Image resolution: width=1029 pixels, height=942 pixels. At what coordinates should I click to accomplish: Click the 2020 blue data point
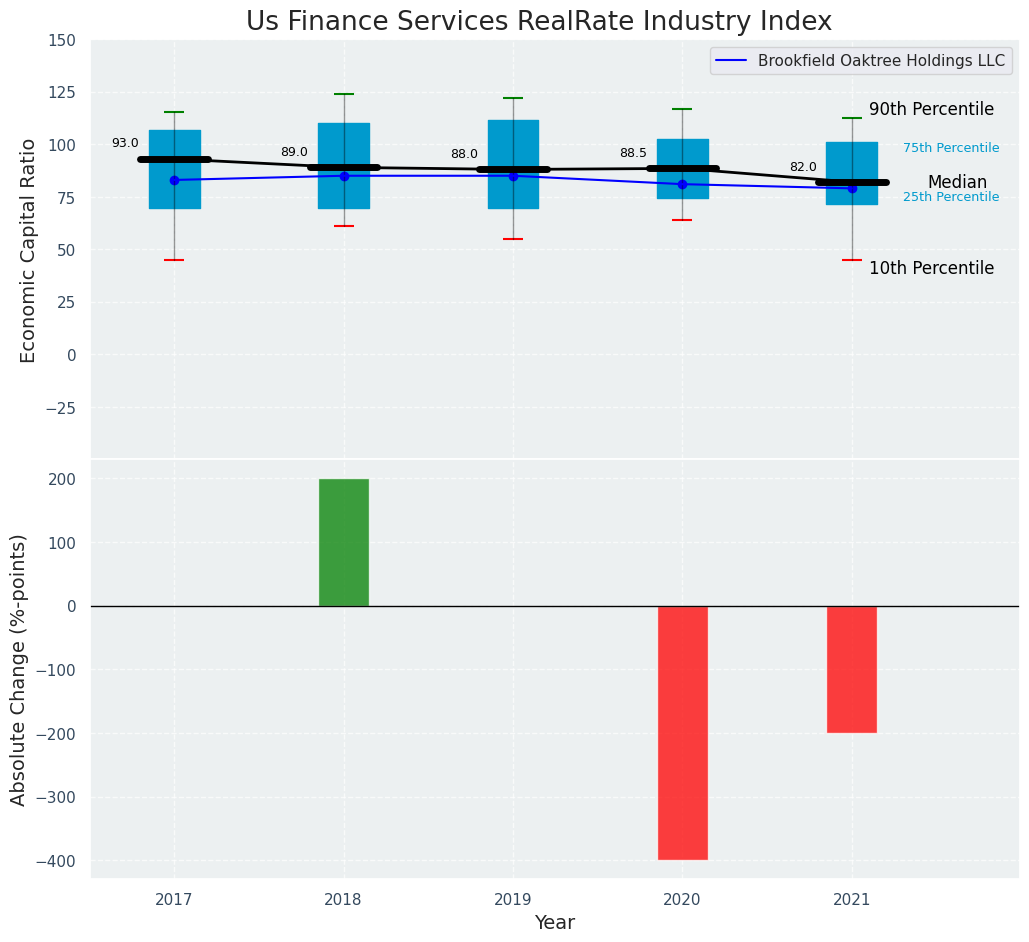682,184
